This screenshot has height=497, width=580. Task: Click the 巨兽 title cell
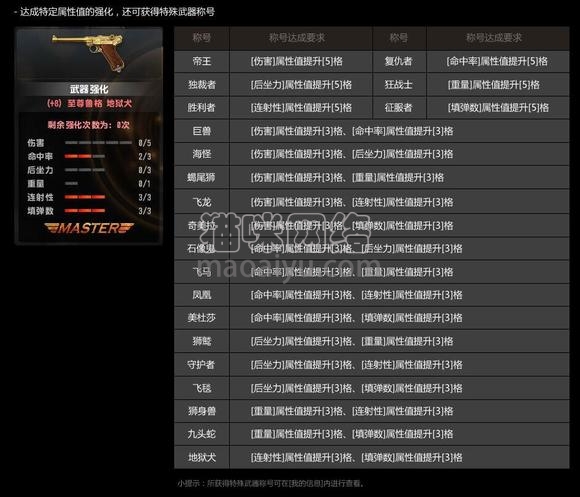[x=202, y=131]
